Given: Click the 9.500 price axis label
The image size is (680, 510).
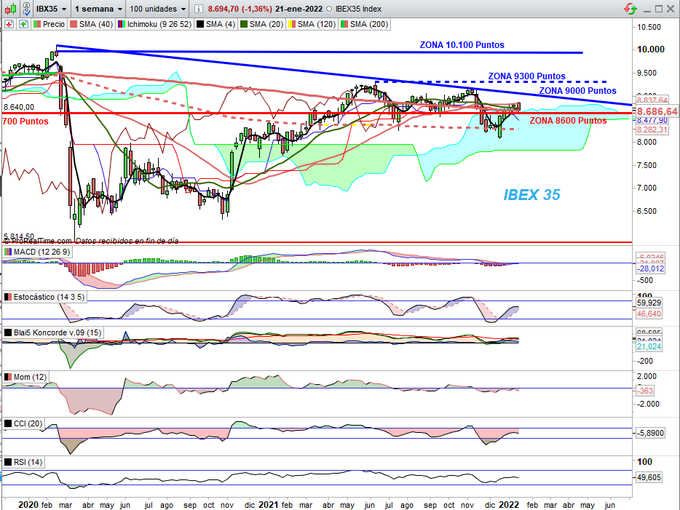Looking at the screenshot, I should [647, 73].
